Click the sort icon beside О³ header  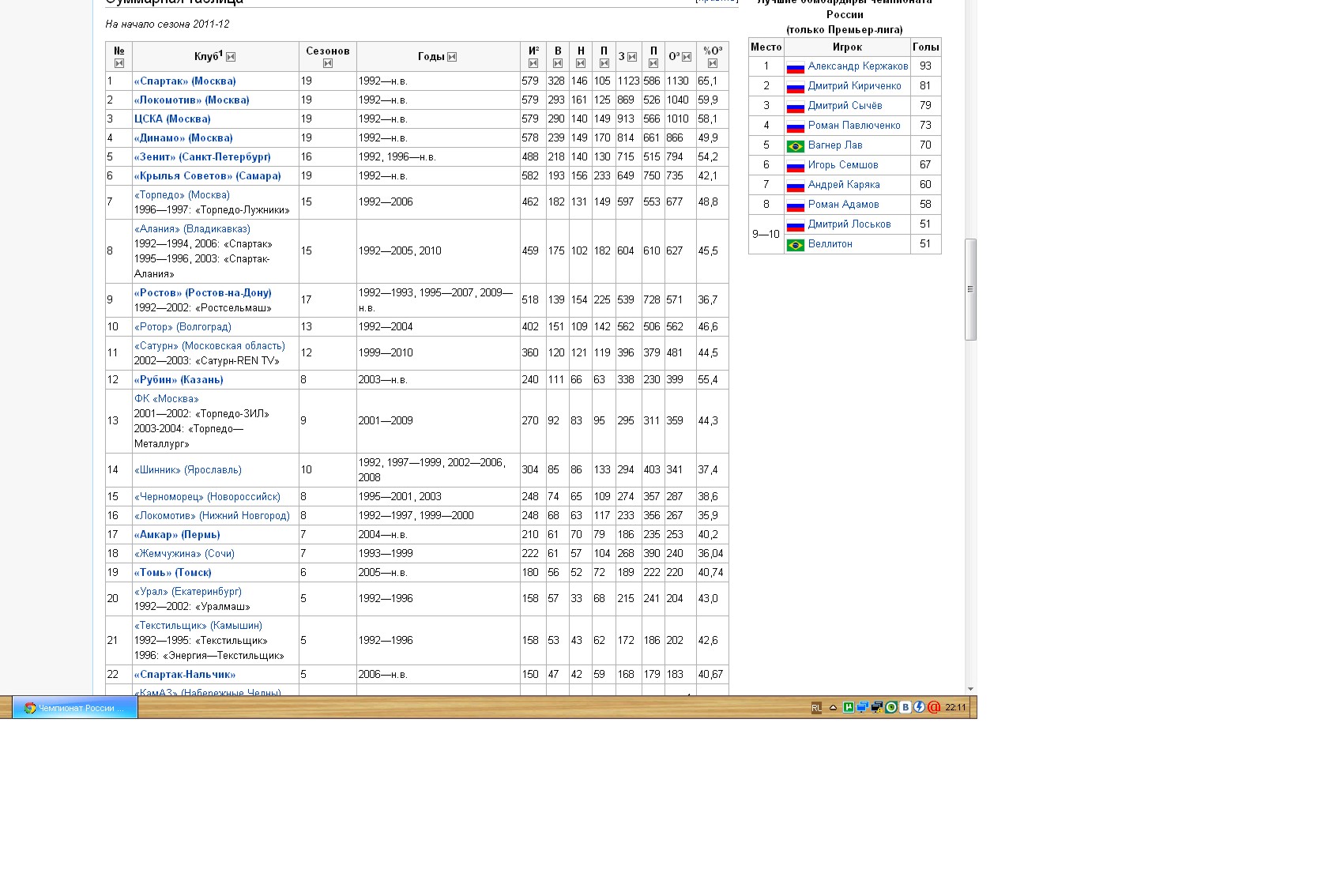pos(687,57)
